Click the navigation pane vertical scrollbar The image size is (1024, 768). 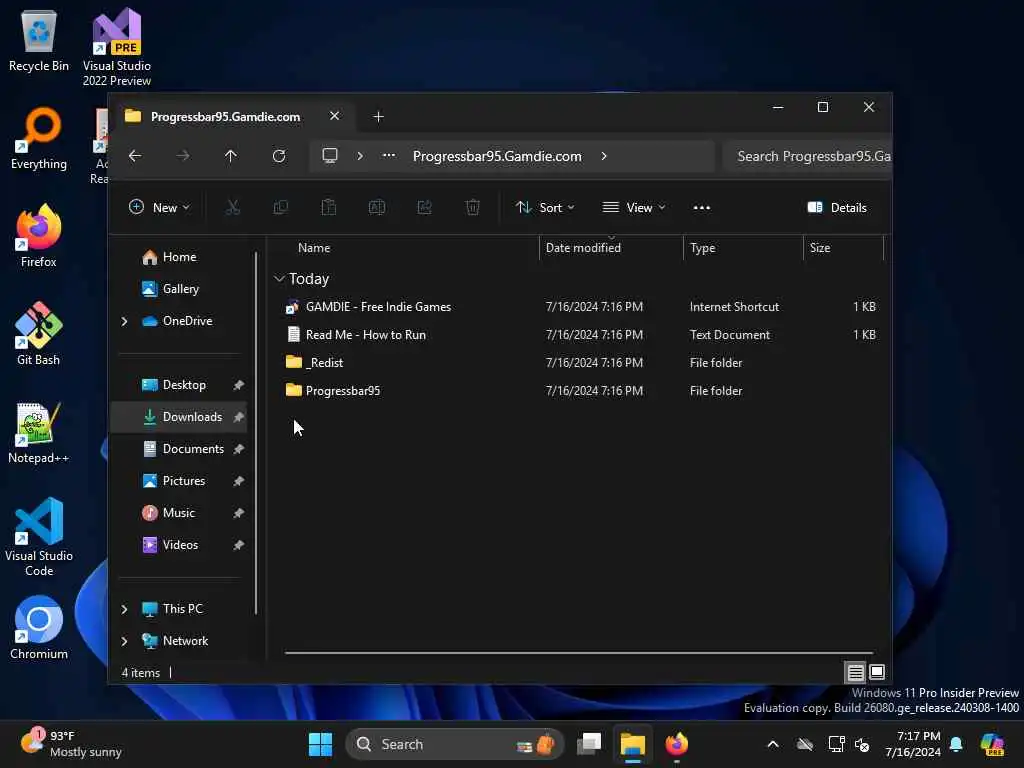[x=256, y=434]
